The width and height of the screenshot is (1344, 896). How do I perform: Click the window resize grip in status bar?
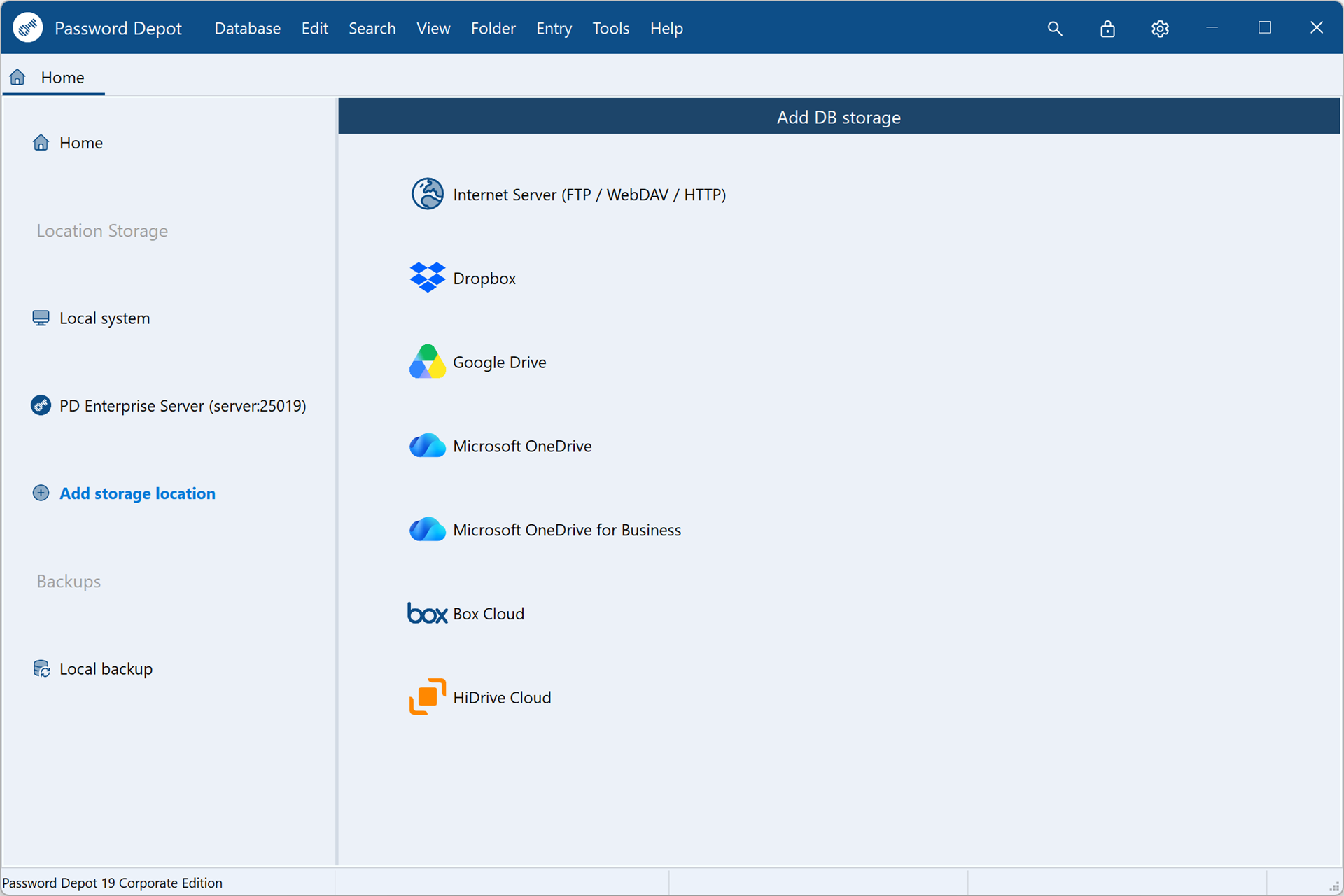[1334, 886]
